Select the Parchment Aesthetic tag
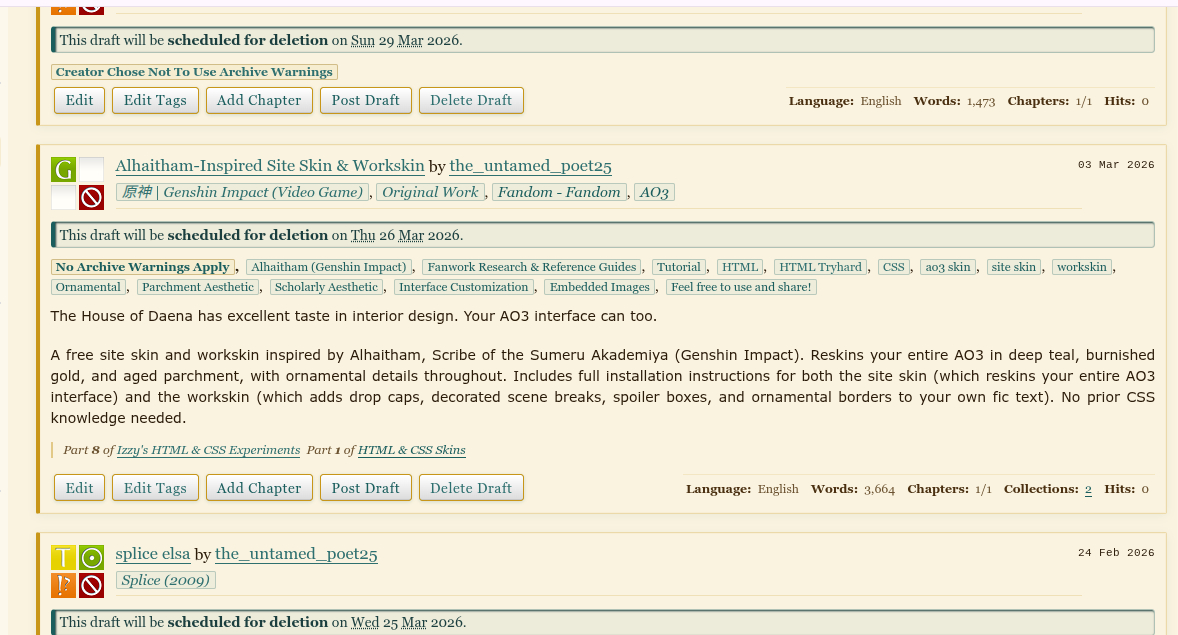1178x635 pixels. pos(197,287)
